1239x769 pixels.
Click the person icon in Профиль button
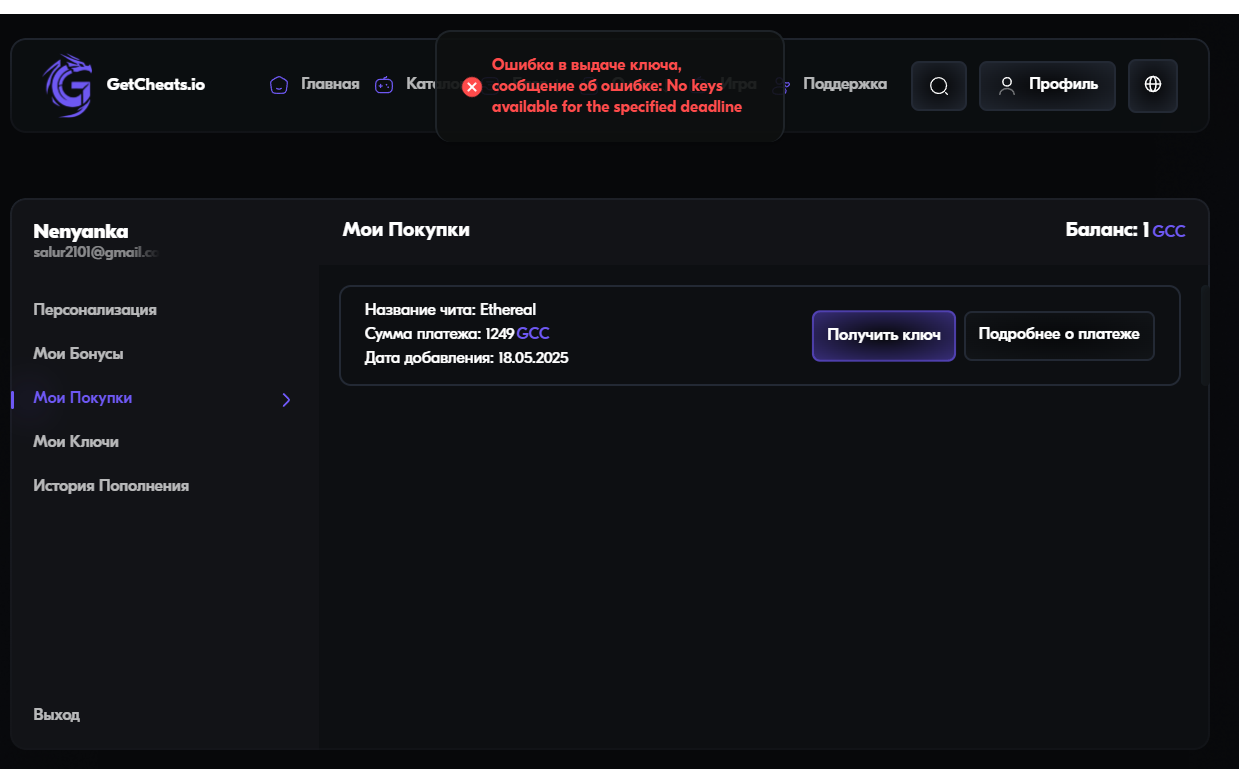1007,85
